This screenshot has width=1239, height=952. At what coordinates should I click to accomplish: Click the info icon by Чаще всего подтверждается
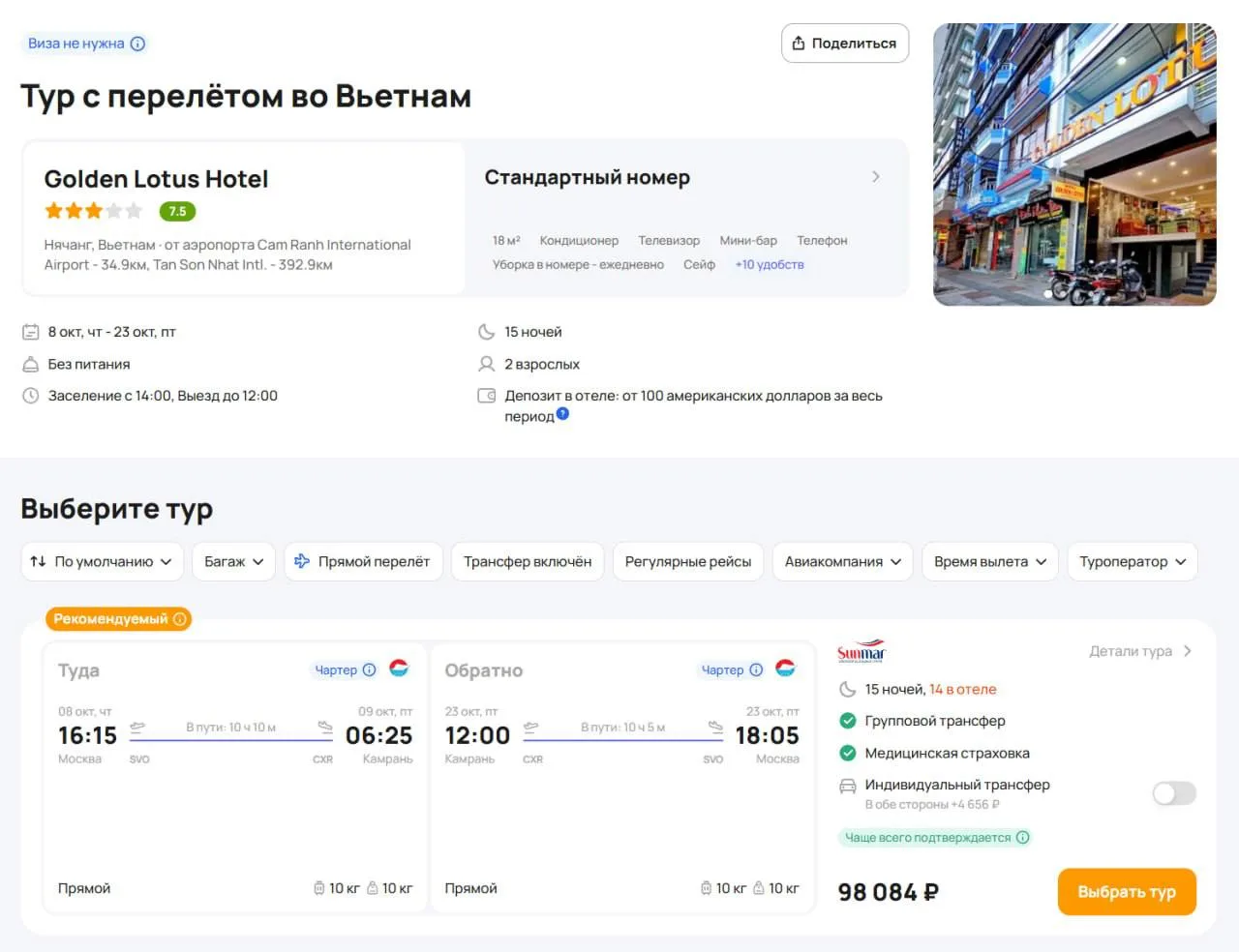click(x=1022, y=838)
